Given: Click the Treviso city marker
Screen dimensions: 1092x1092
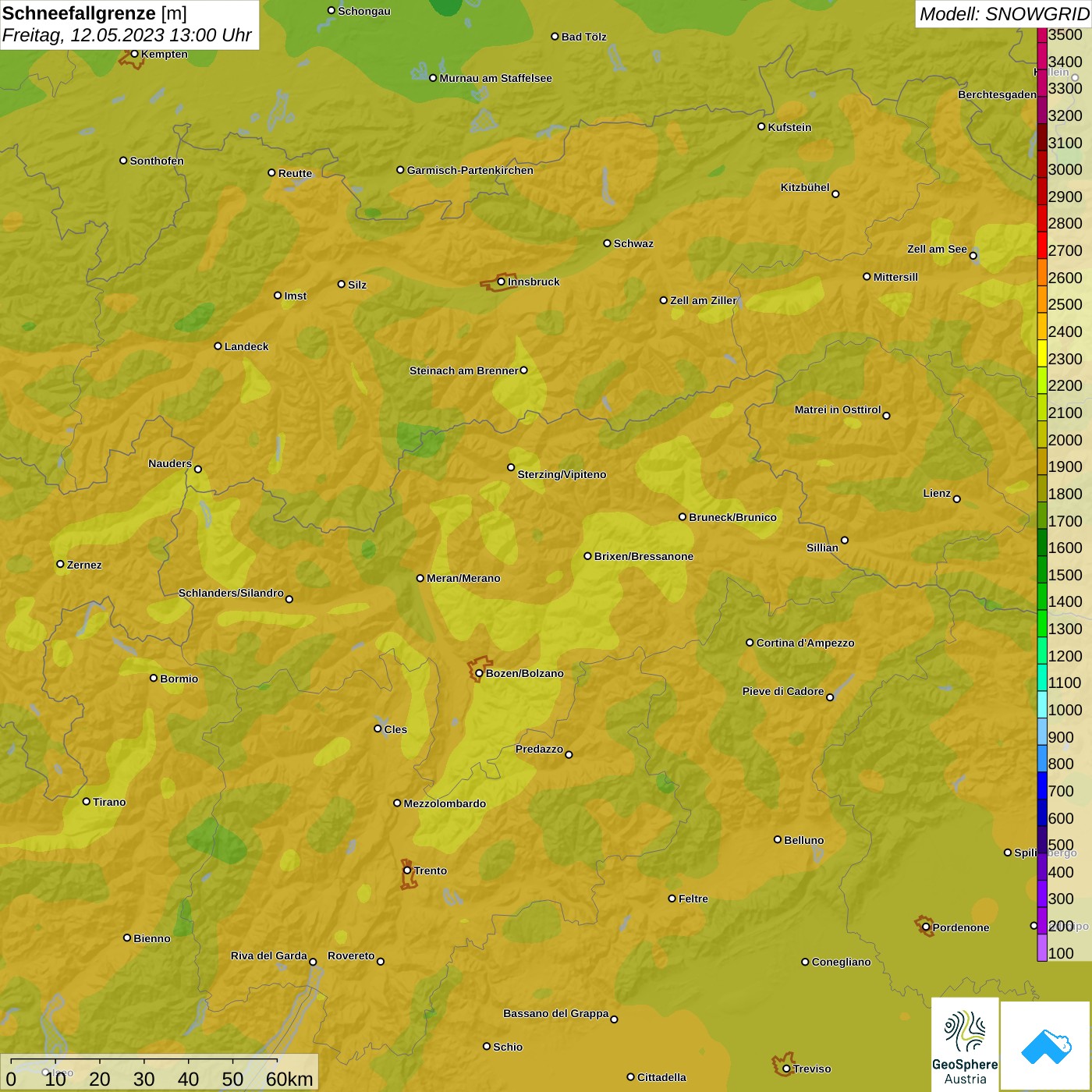Looking at the screenshot, I should [x=786, y=1069].
